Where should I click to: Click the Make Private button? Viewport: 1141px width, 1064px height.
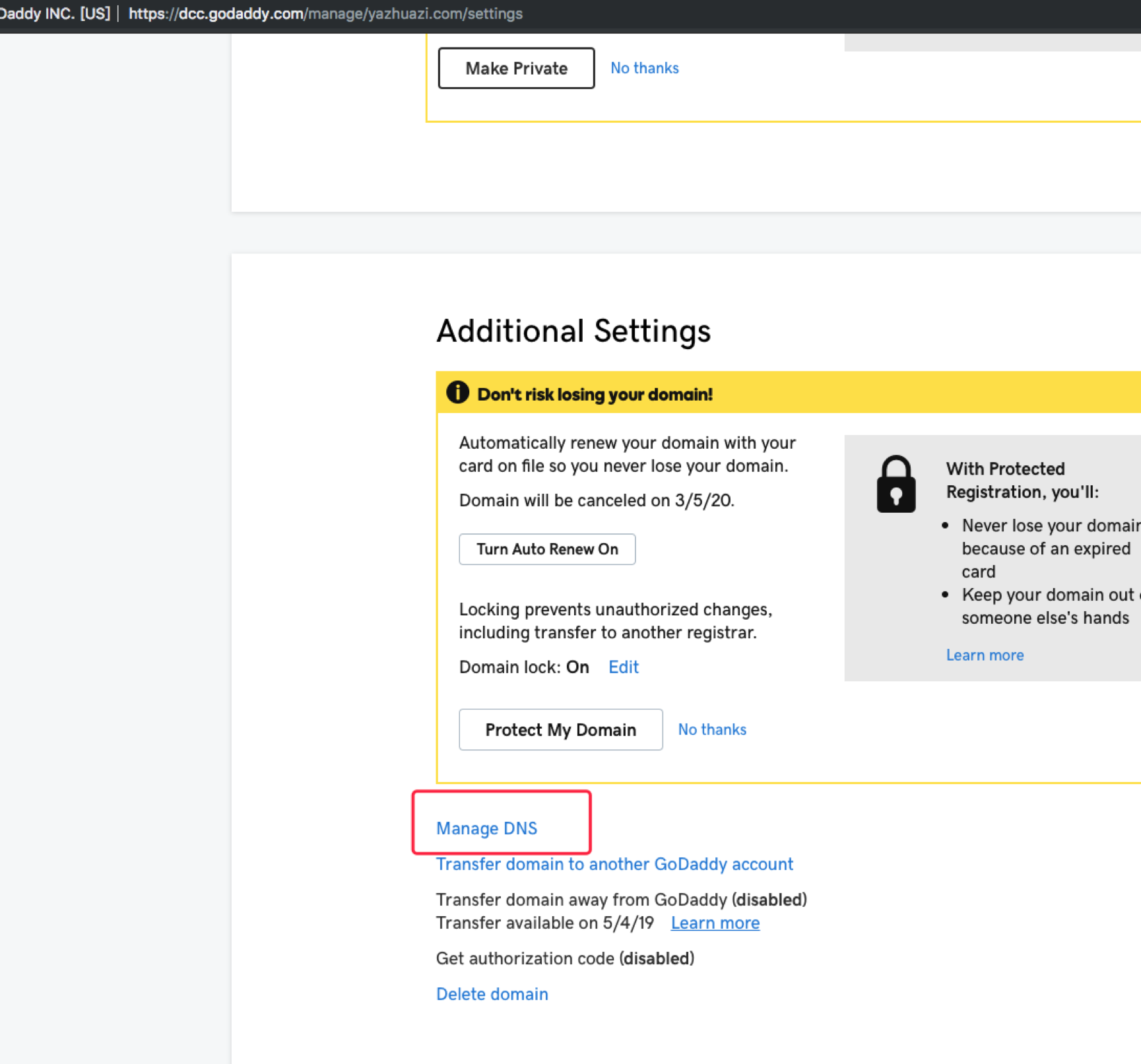point(516,68)
